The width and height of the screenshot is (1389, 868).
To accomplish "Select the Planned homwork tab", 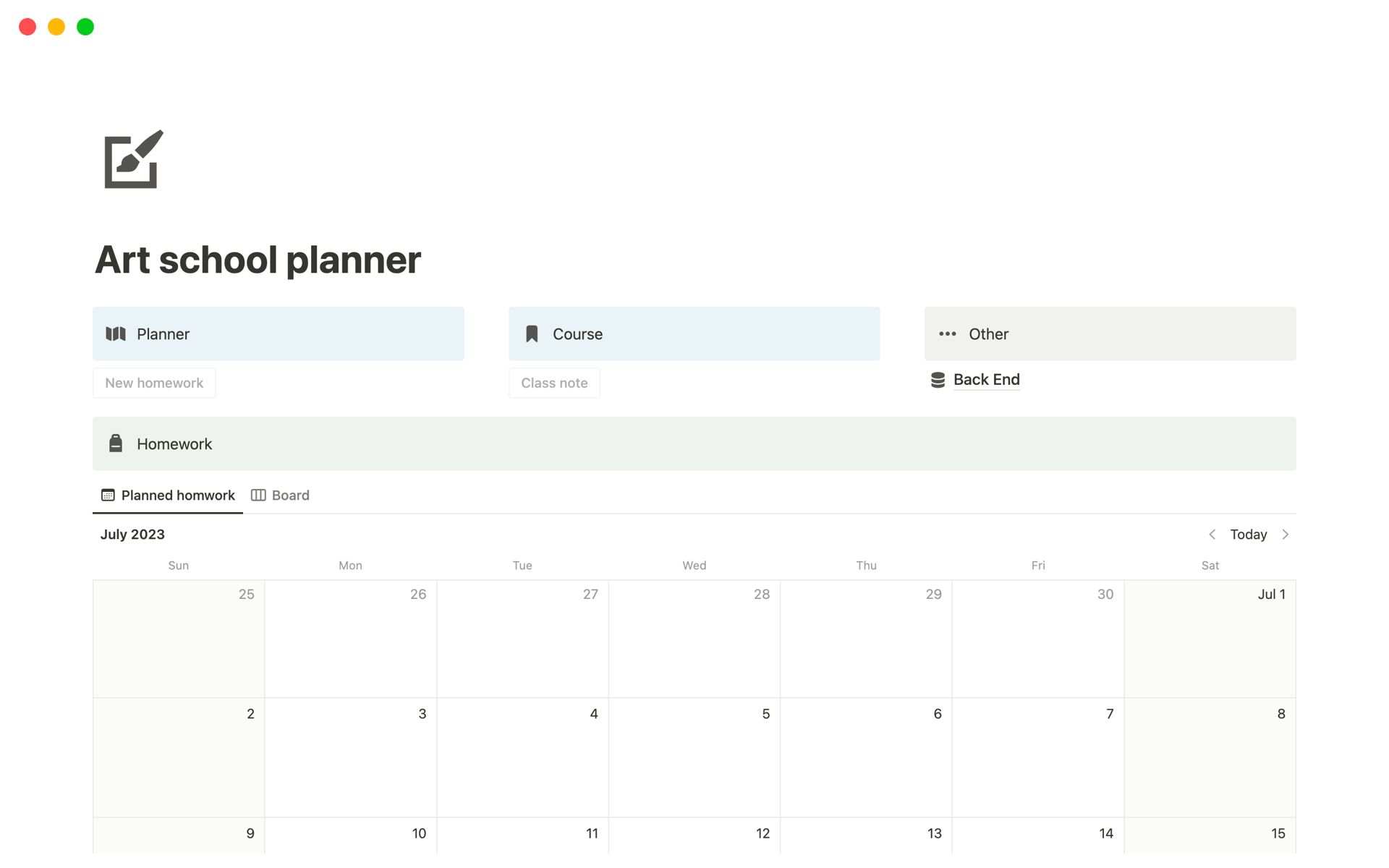I will [x=177, y=495].
